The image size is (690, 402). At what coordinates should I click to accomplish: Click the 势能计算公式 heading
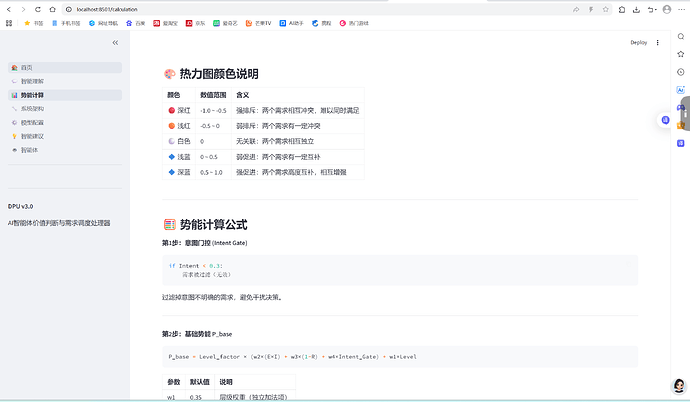click(213, 225)
